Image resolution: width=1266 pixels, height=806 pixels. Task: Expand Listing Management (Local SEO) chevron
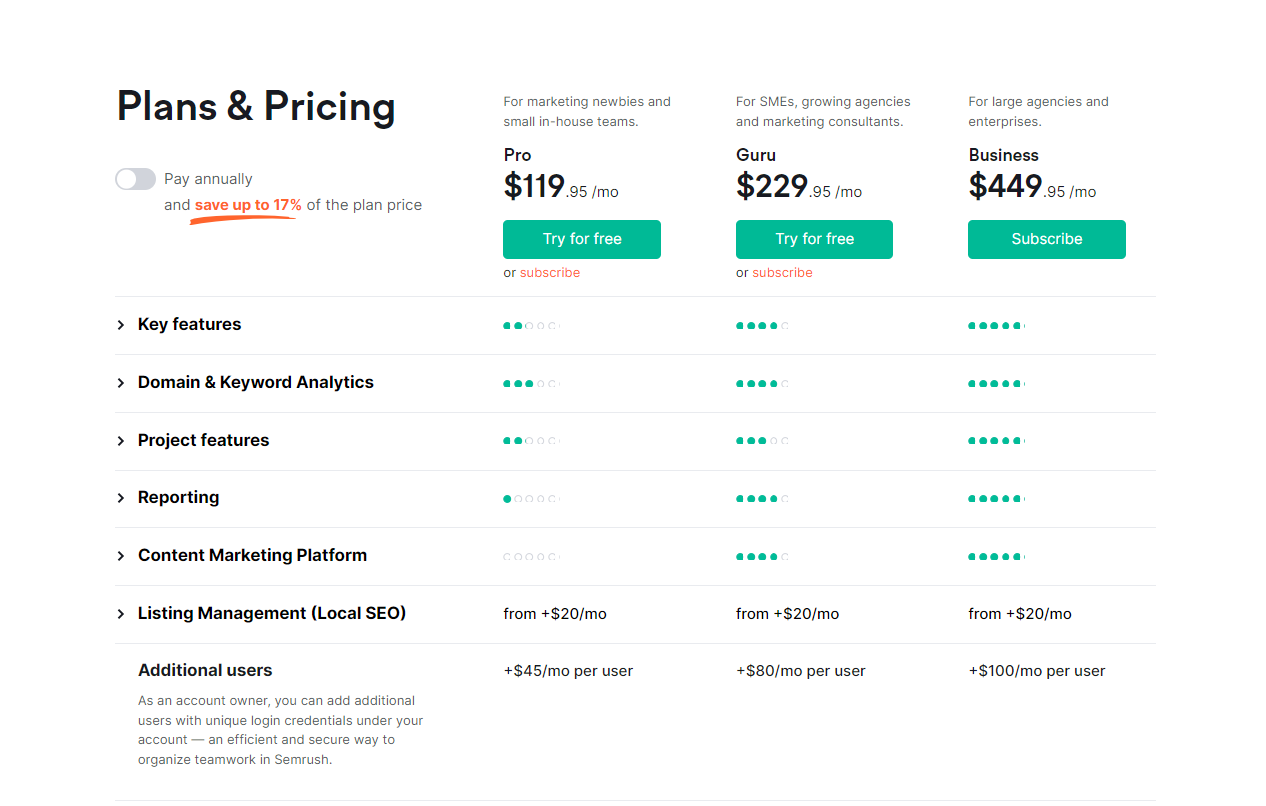[x=121, y=614]
